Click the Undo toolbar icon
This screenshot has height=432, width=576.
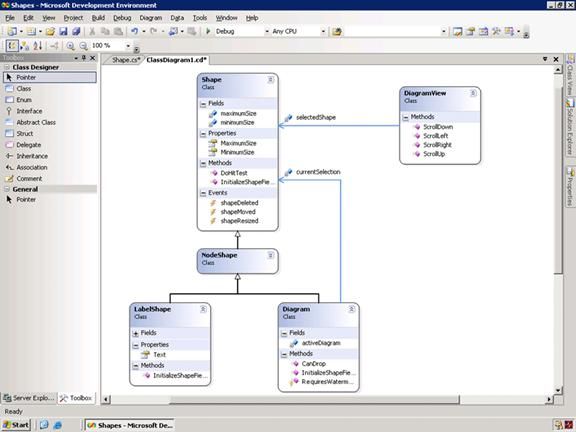[134, 32]
